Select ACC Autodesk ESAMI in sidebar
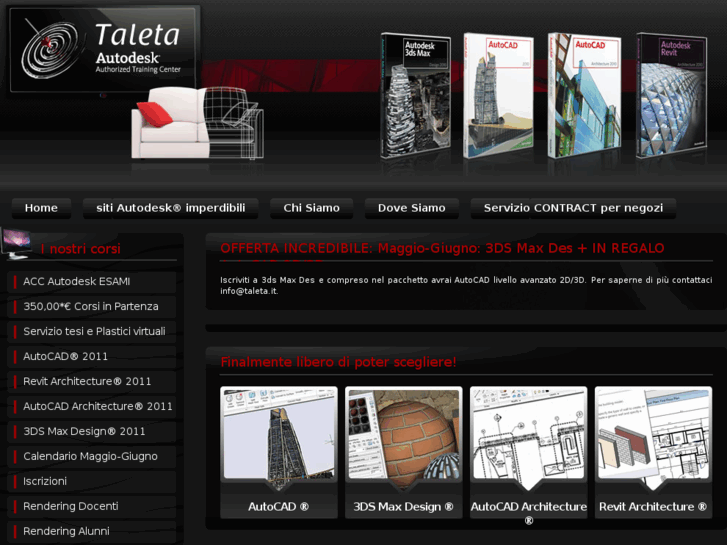727x545 pixels. [x=92, y=282]
